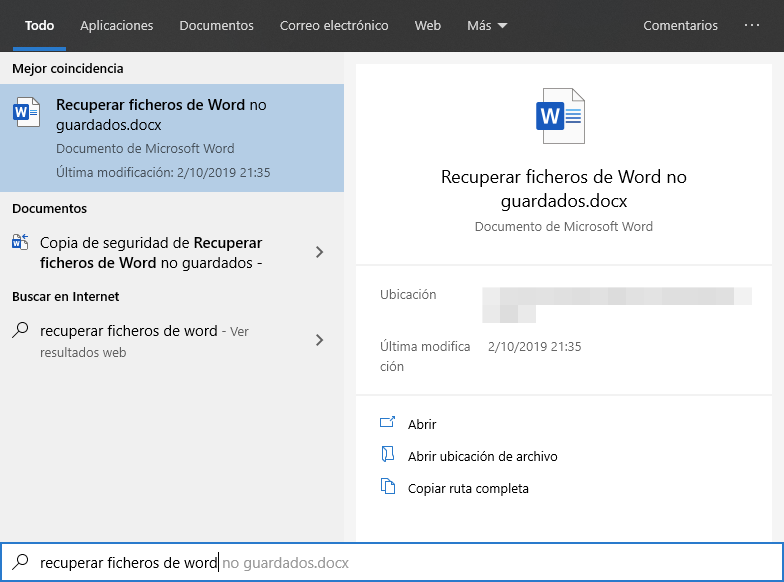Screen dimensions: 784x582
Task: Click the Comentarios link
Action: [680, 26]
